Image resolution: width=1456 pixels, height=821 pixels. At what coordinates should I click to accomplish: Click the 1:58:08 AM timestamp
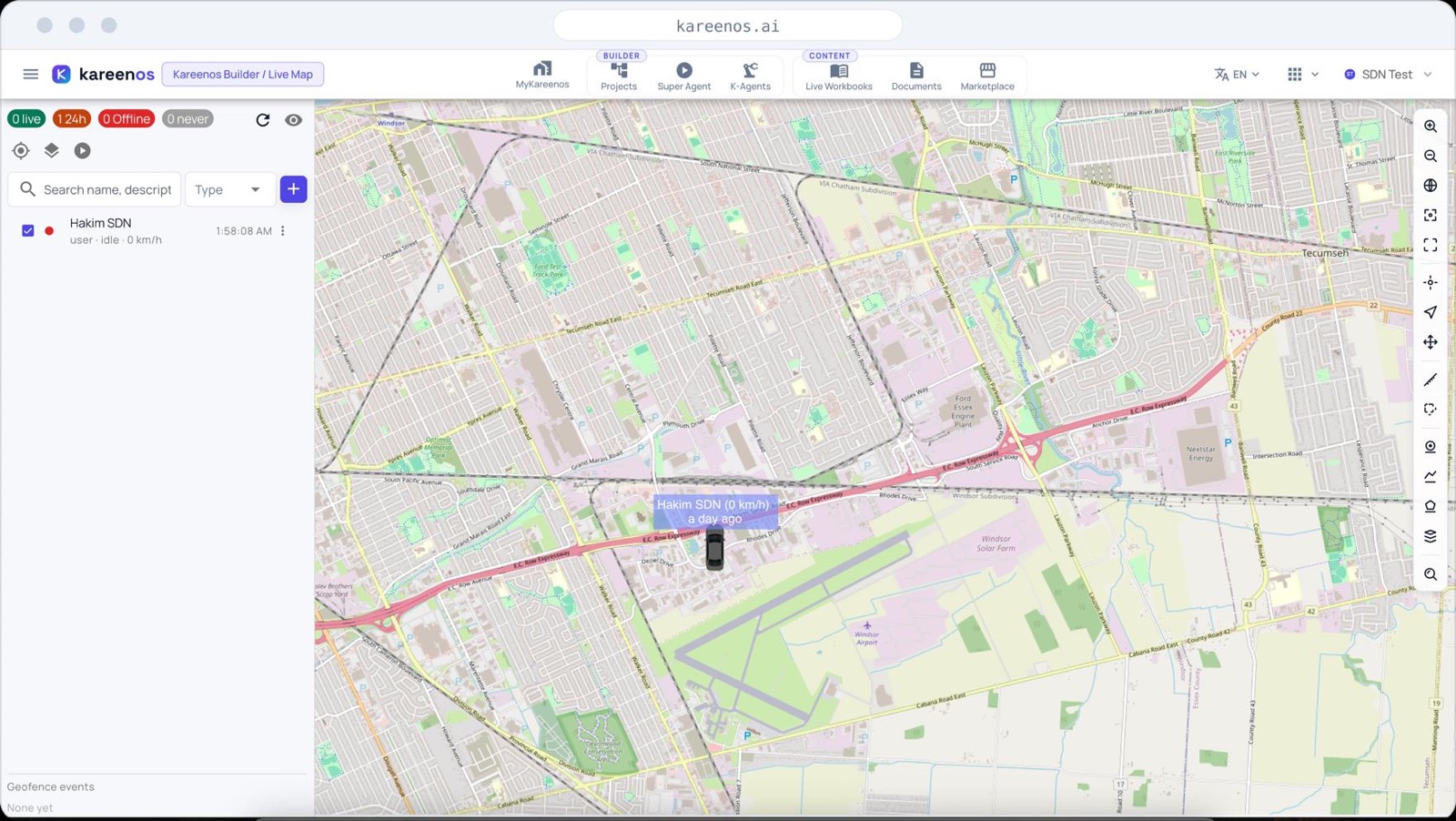tap(244, 231)
